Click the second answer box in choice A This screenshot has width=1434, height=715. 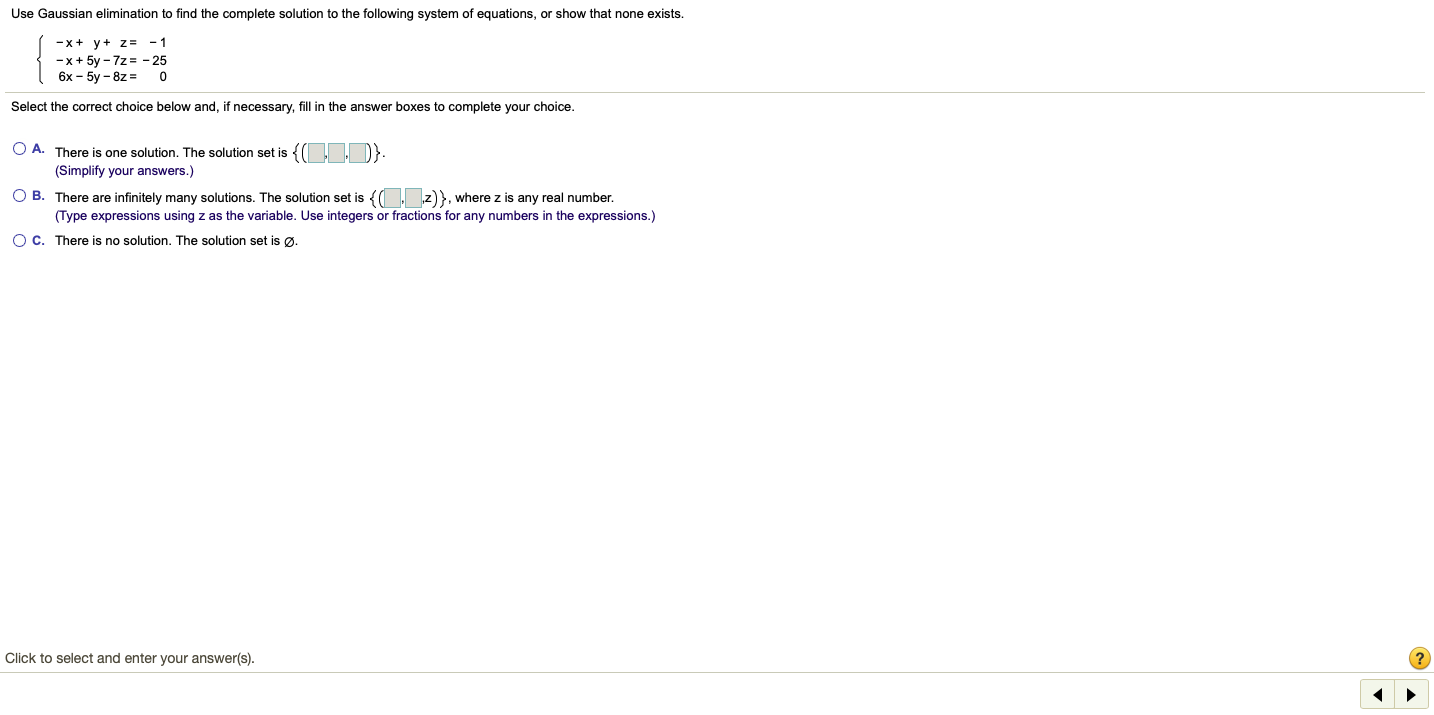tap(336, 152)
